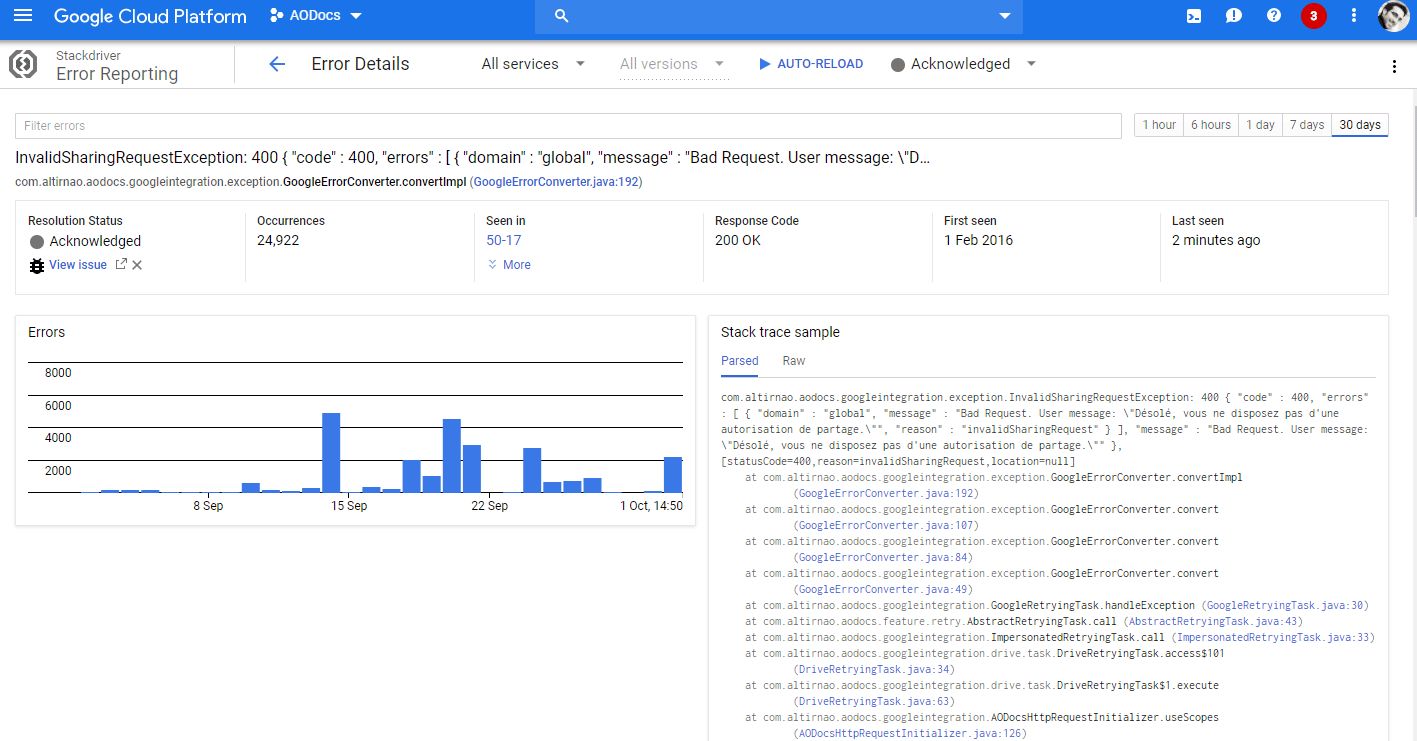Click the First seen date 1 Feb 2016
The image size is (1417, 741).
pos(978,241)
